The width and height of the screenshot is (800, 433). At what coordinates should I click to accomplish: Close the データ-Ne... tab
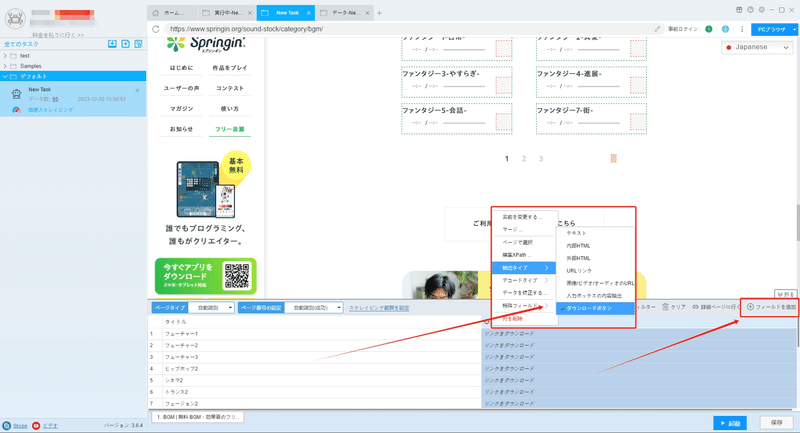pyautogui.click(x=367, y=13)
